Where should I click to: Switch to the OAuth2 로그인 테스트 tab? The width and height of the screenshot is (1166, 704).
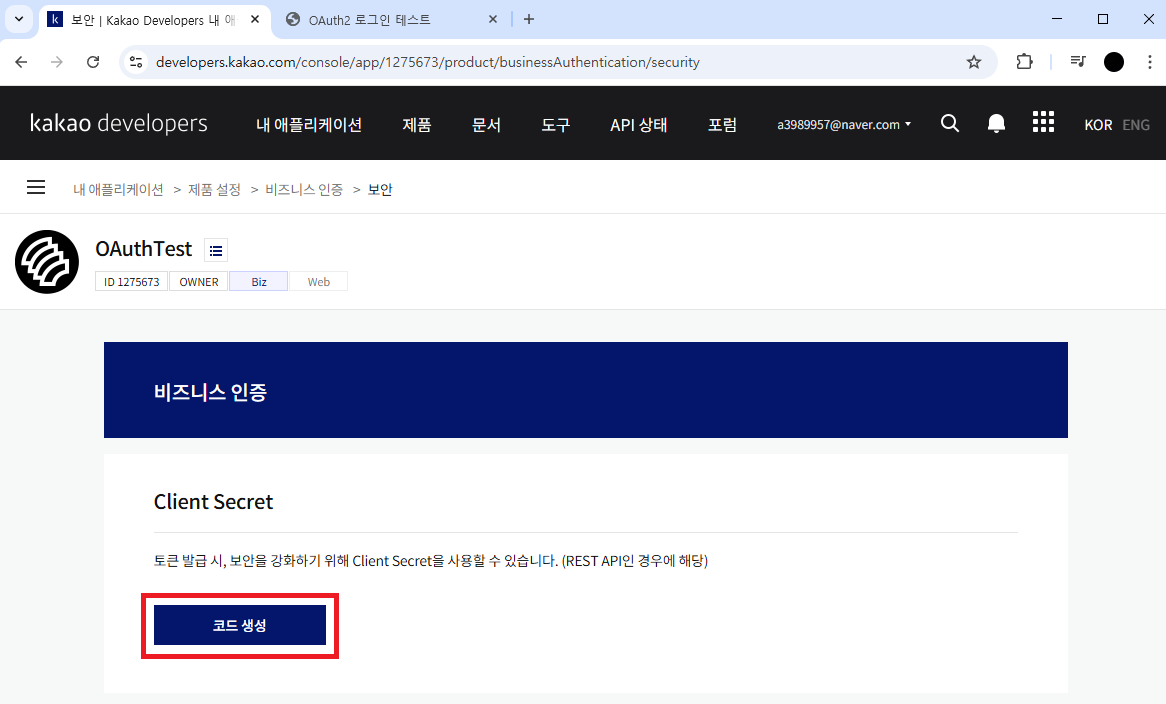tap(392, 20)
